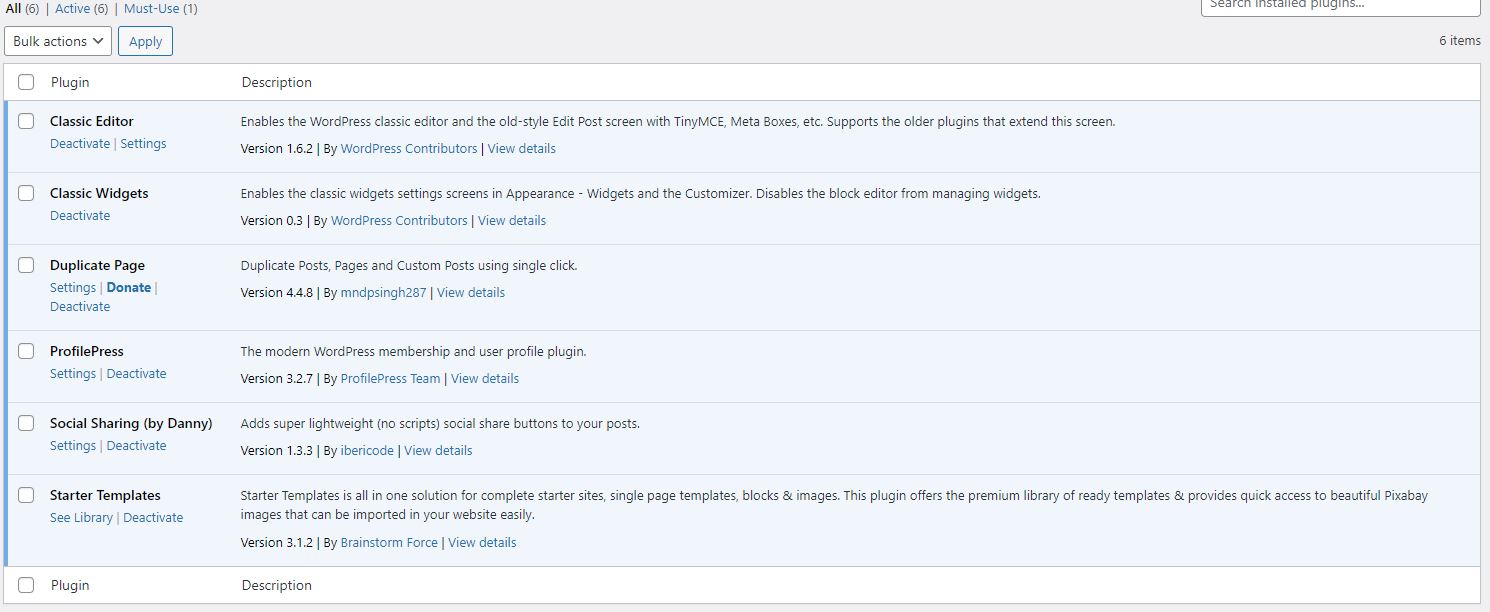
Task: Deactivate the Starter Templates plugin
Action: tap(153, 517)
